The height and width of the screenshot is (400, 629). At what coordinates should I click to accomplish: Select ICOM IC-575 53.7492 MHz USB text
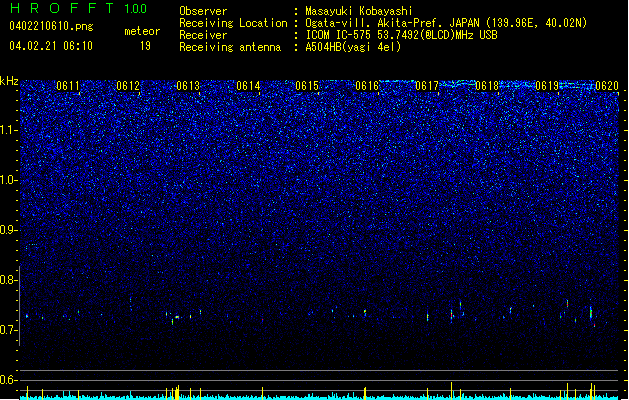[401, 35]
